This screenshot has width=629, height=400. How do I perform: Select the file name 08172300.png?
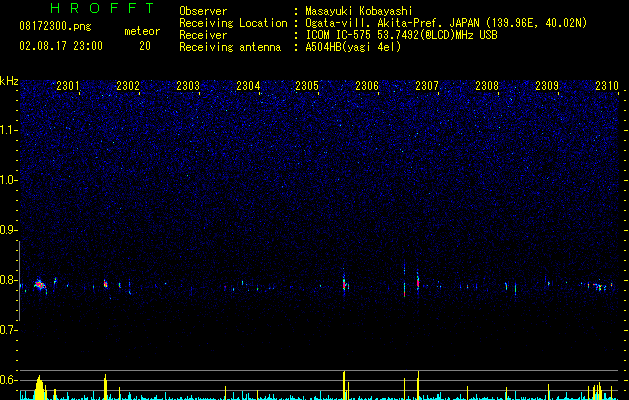[x=55, y=27]
